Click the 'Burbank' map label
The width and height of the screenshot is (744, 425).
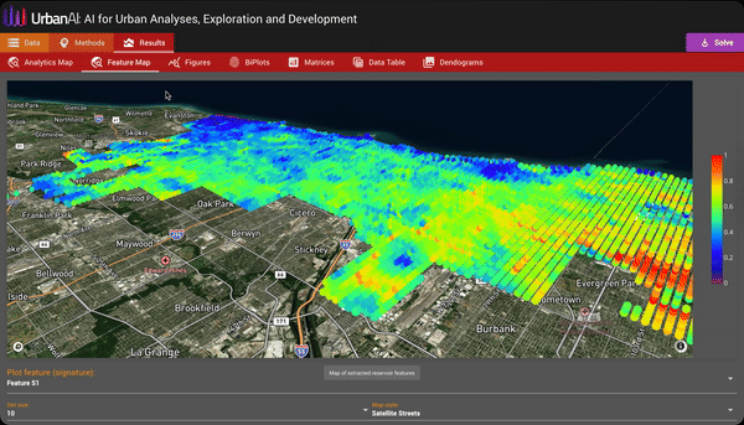[x=495, y=328]
